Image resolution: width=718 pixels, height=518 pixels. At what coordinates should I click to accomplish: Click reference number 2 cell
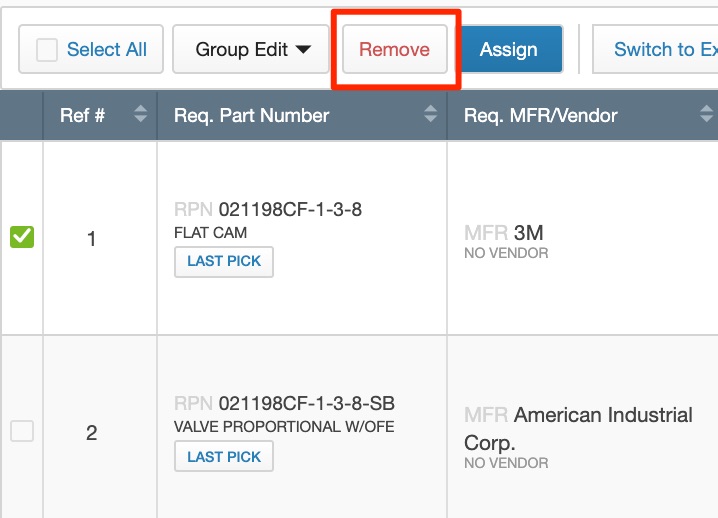[92, 433]
